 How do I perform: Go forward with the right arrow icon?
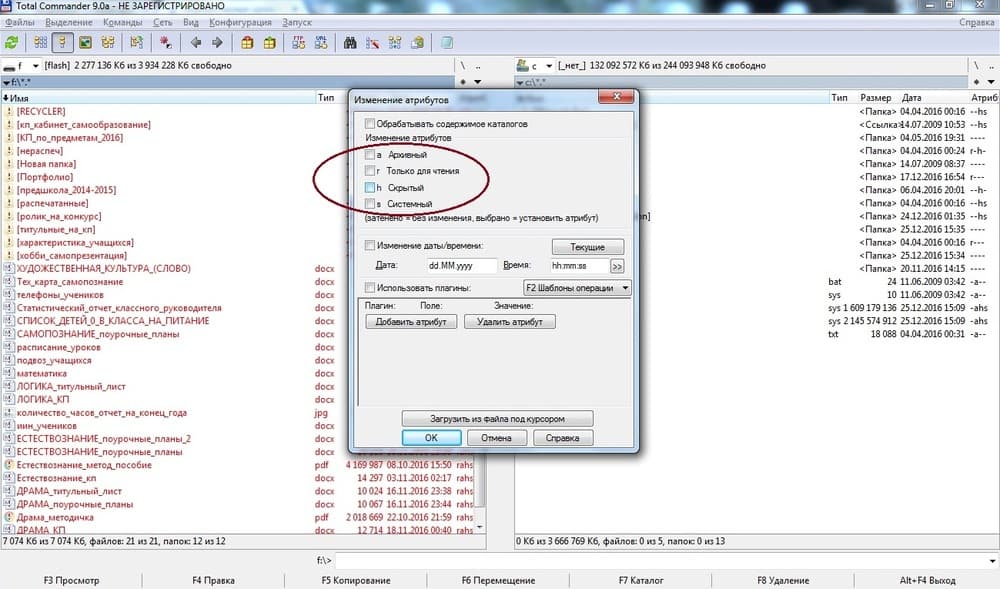point(217,43)
